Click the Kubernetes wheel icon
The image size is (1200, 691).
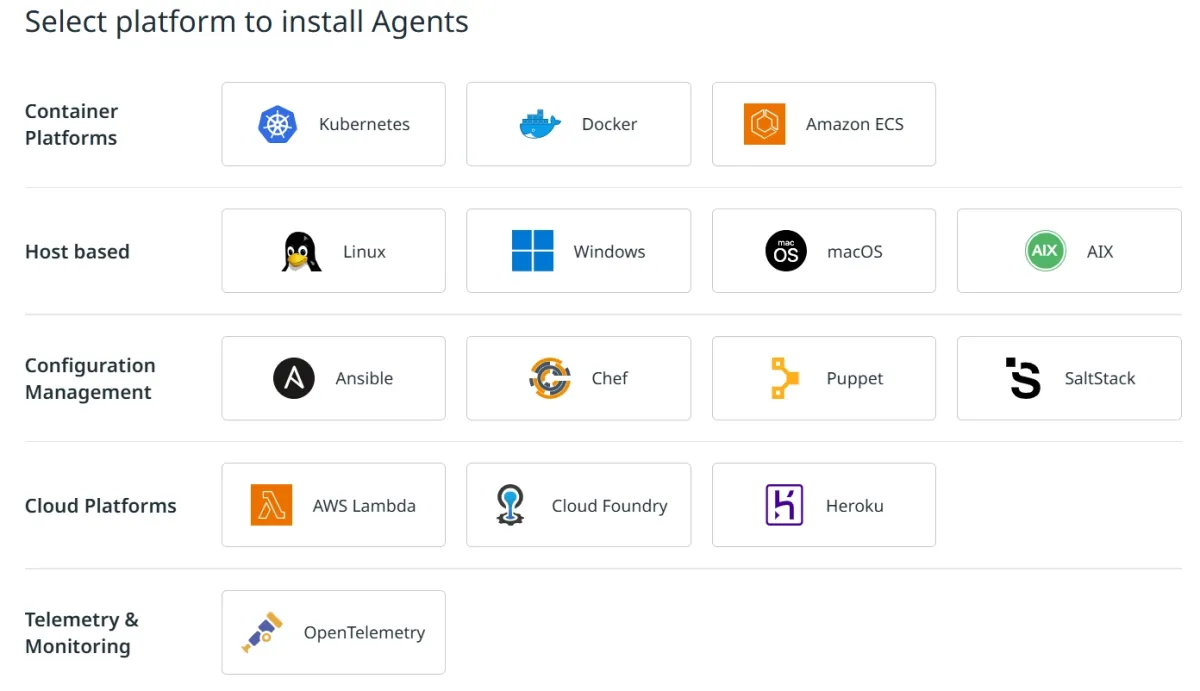[278, 124]
